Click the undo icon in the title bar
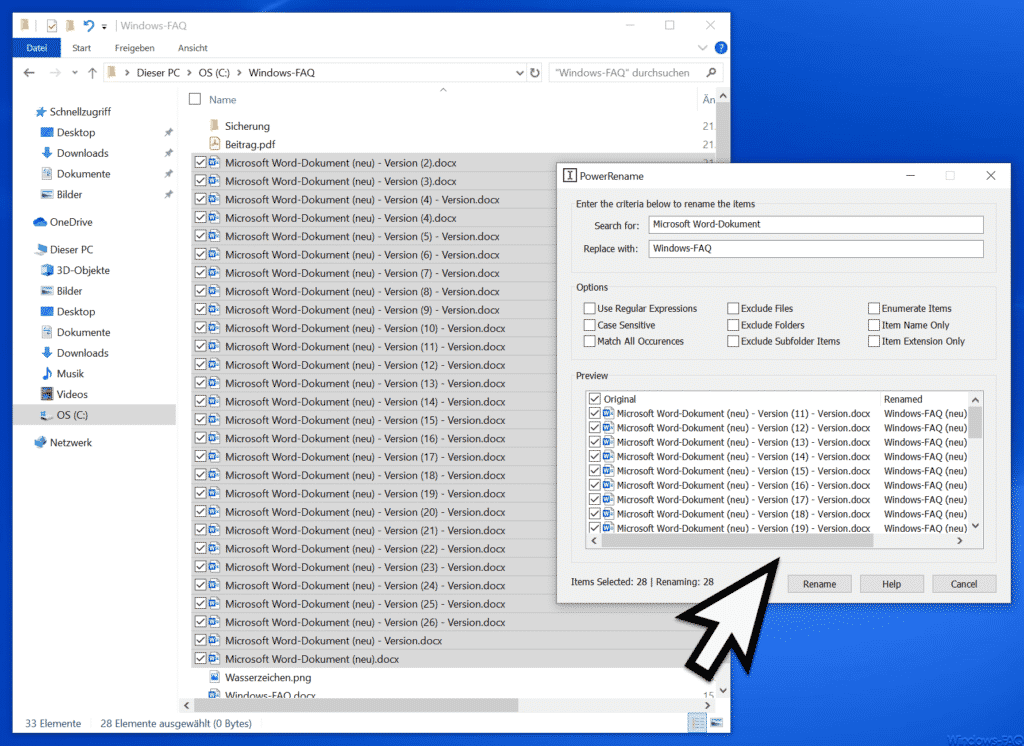 coord(89,25)
